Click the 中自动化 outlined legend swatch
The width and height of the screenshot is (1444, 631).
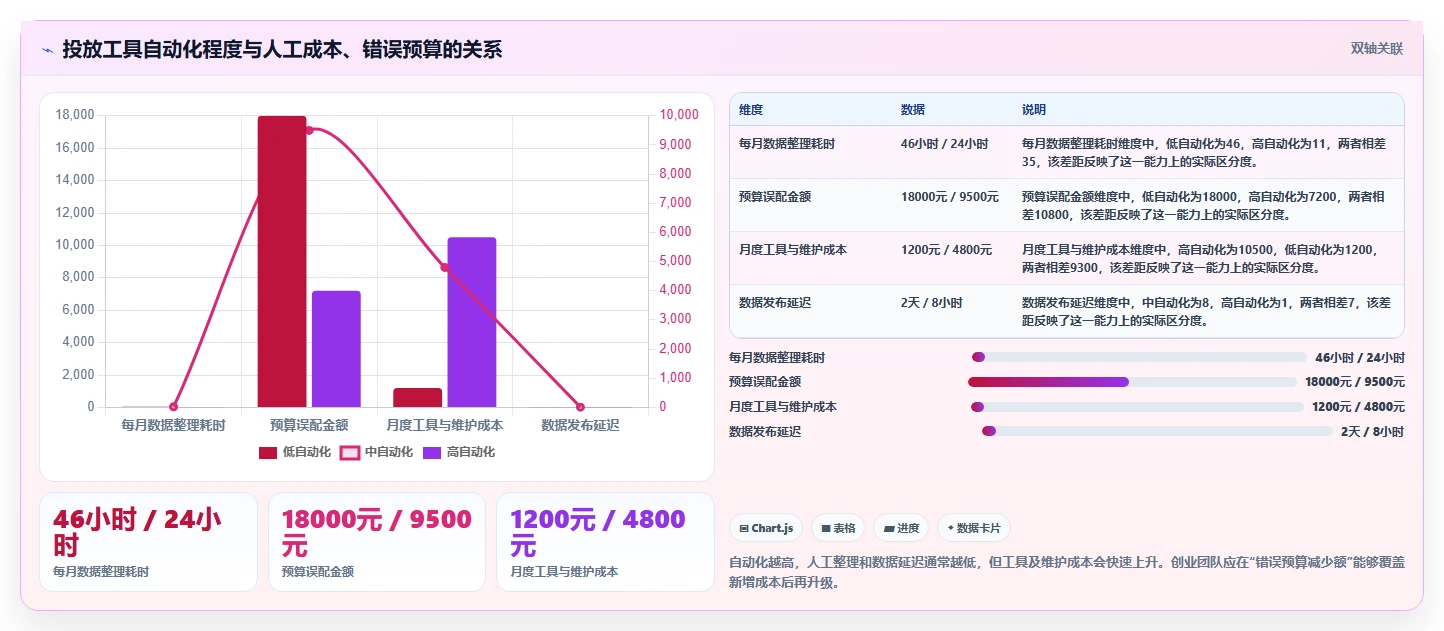[x=350, y=453]
